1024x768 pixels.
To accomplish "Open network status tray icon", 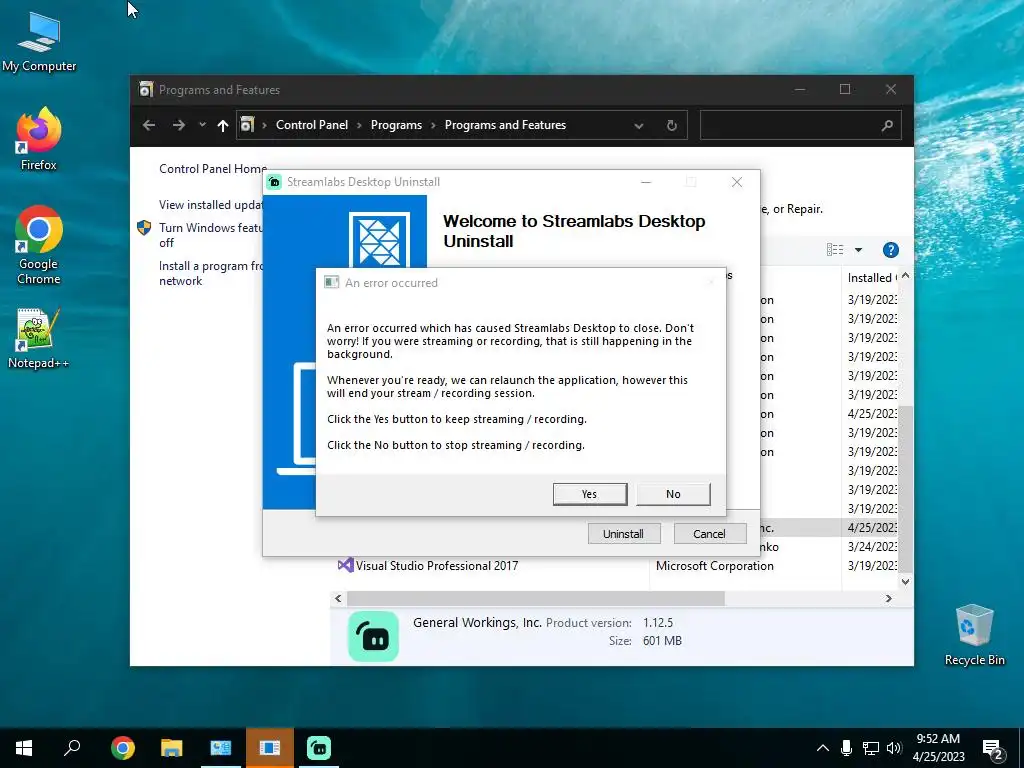I will pos(871,748).
